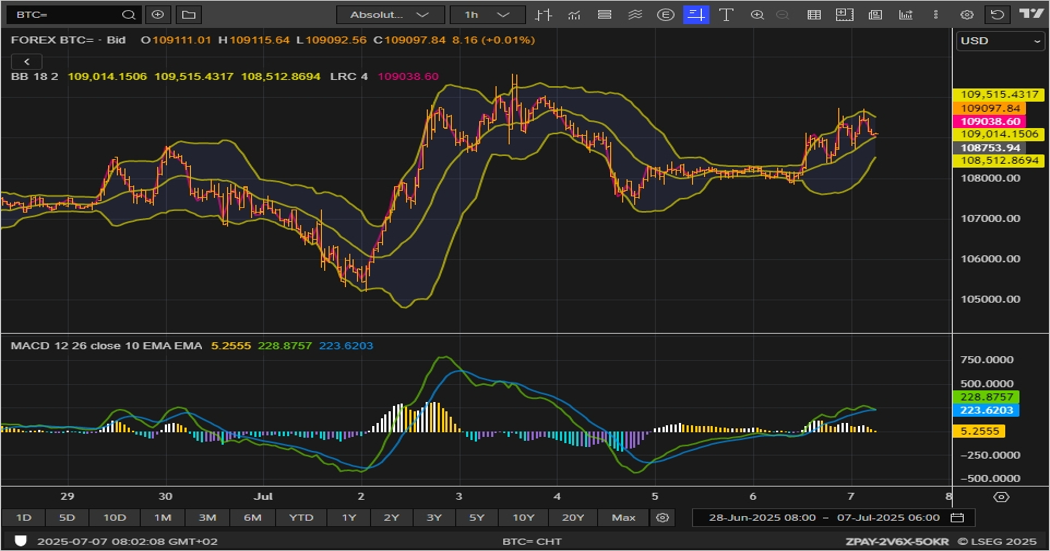The image size is (1050, 551).
Task: Click the zoom in magnifier
Action: tap(757, 14)
